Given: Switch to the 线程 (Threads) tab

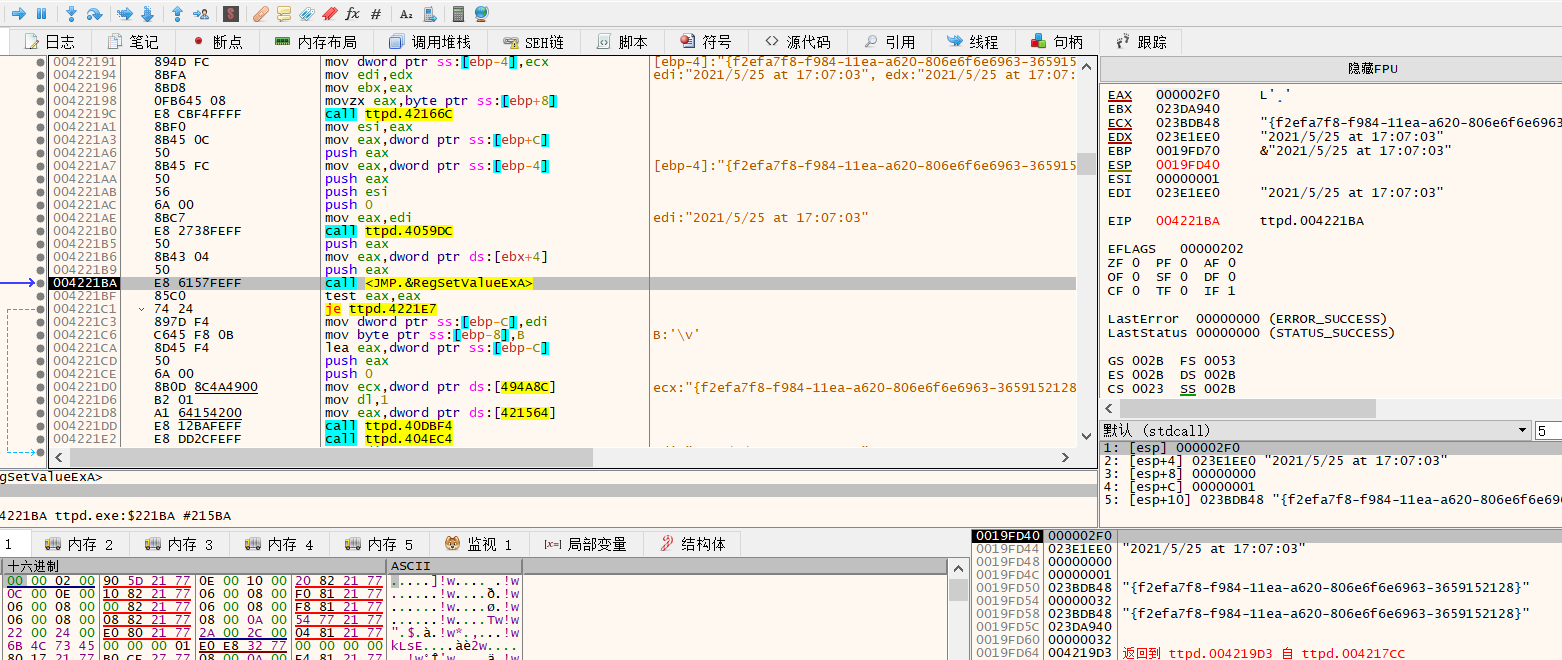Looking at the screenshot, I should pyautogui.click(x=973, y=42).
